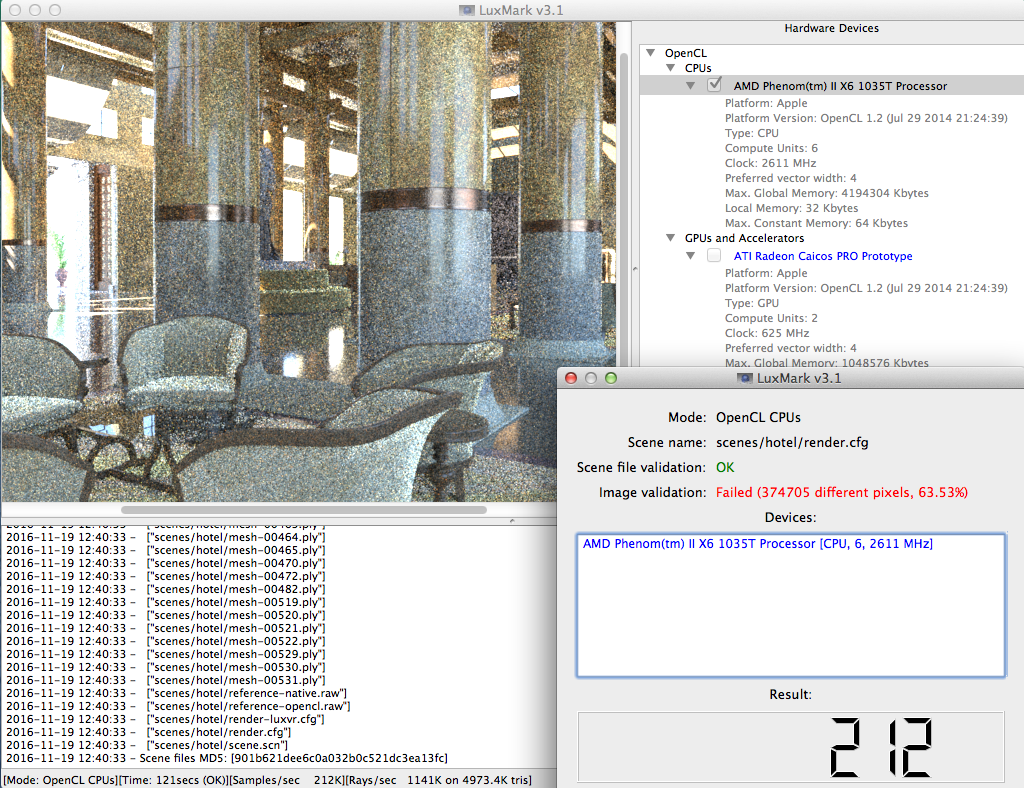The image size is (1024, 788).
Task: Click the main window zoom button
Action: (57, 9)
